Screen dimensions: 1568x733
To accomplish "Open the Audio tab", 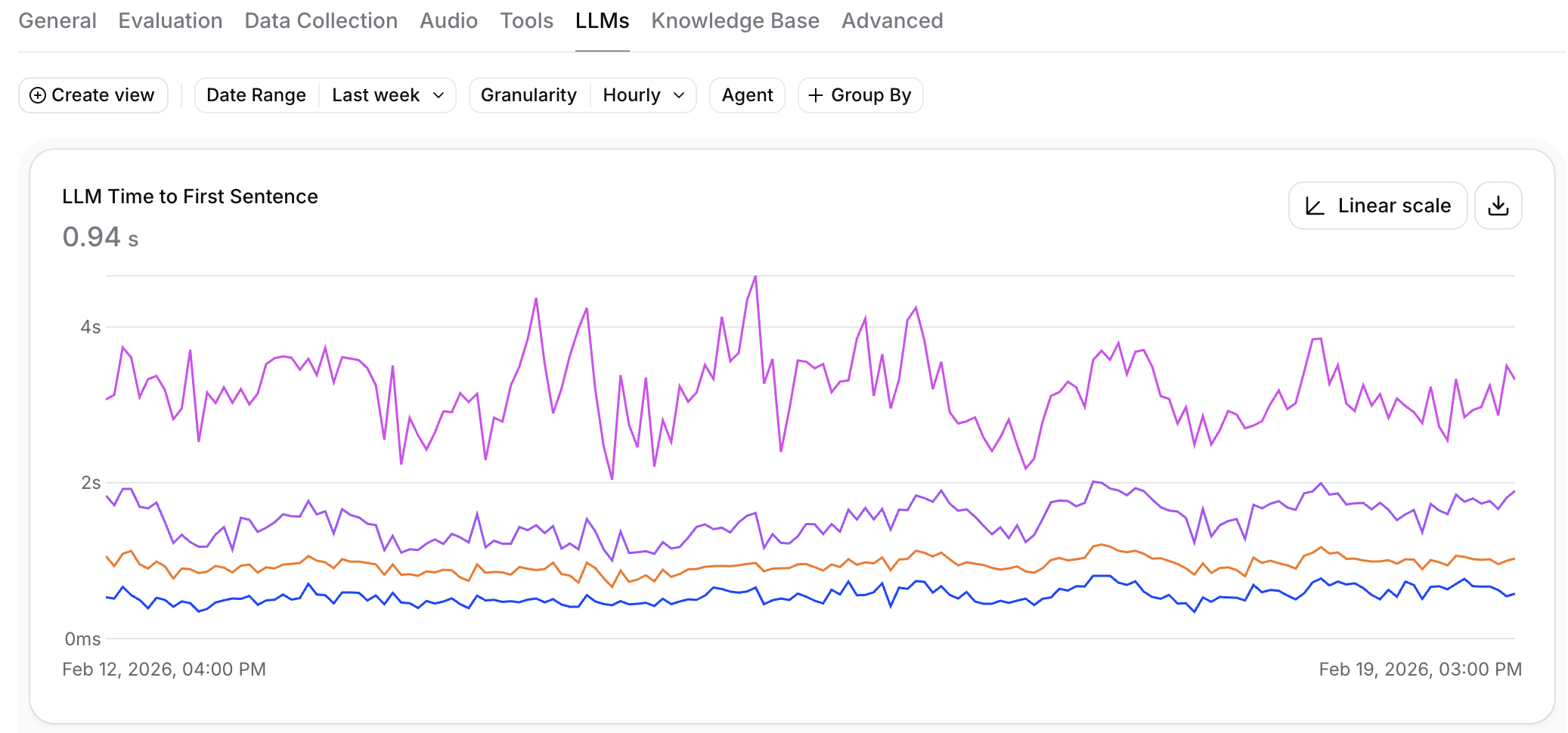I will coord(448,20).
